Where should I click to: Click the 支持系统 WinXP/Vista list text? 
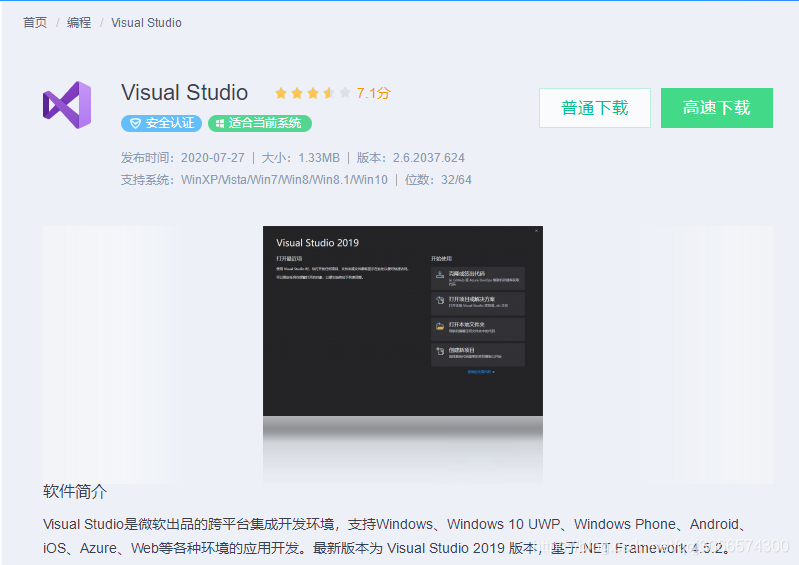[254, 180]
